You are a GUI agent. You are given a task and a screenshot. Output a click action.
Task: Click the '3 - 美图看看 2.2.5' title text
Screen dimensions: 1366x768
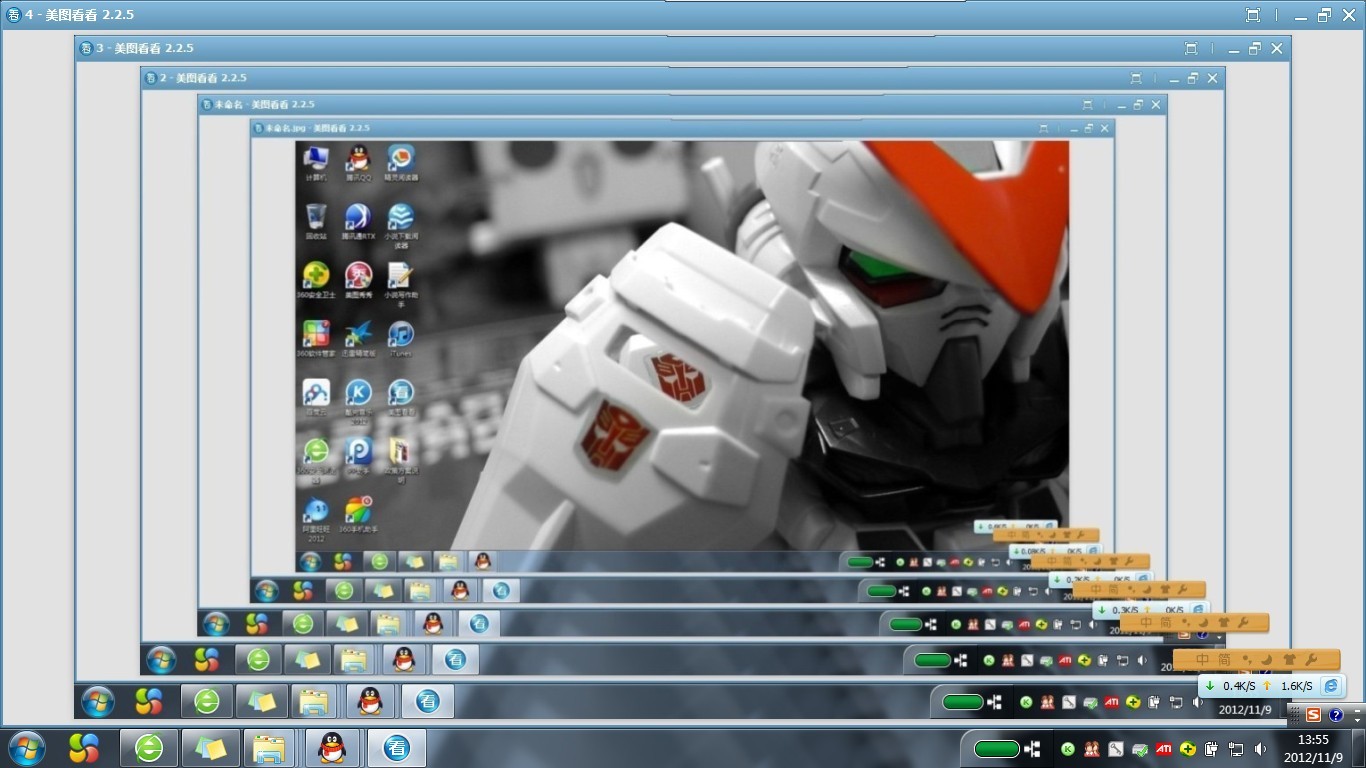pyautogui.click(x=145, y=48)
